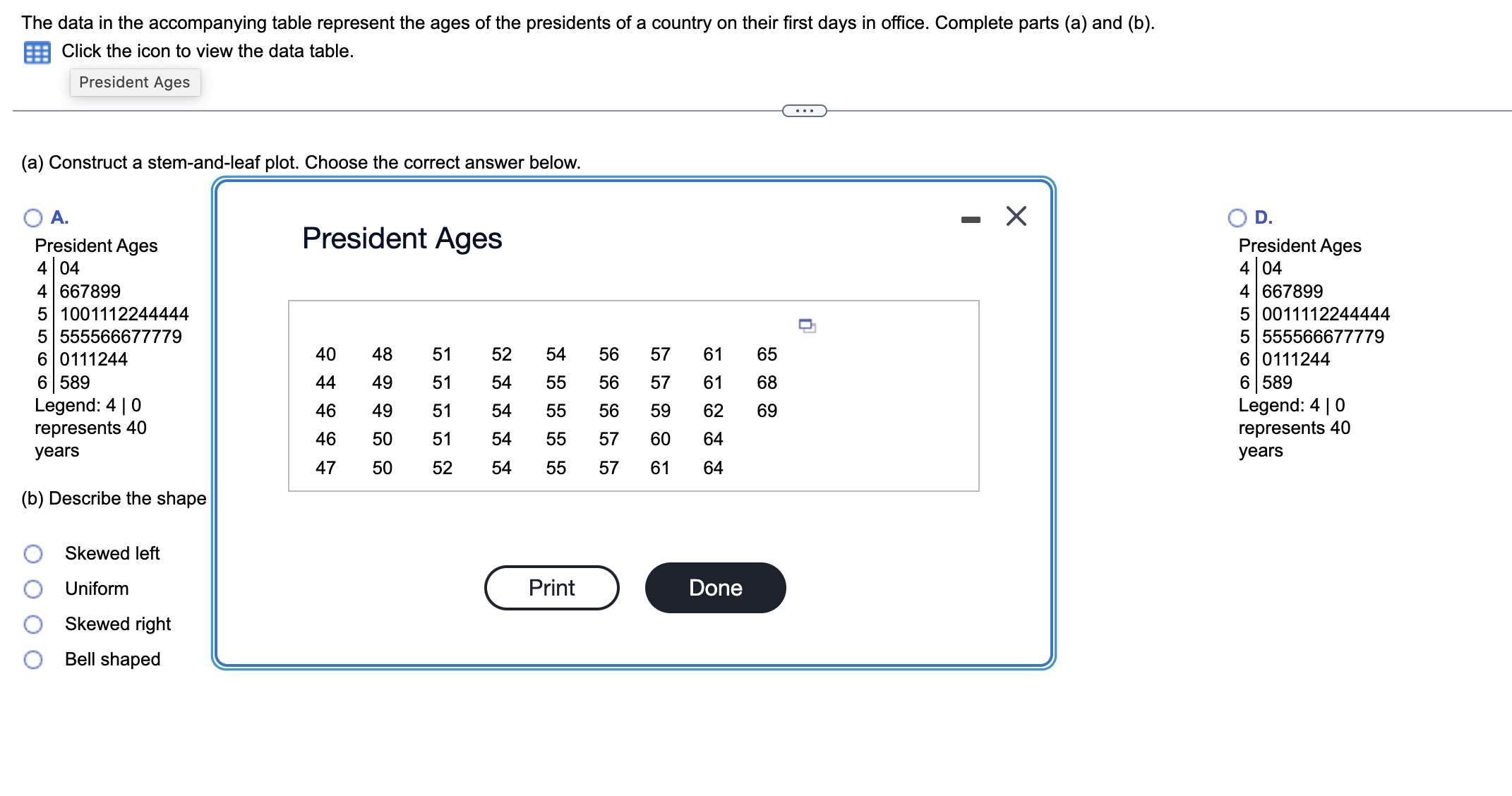Open the President Ages table button
The image size is (1512, 796).
tap(135, 82)
